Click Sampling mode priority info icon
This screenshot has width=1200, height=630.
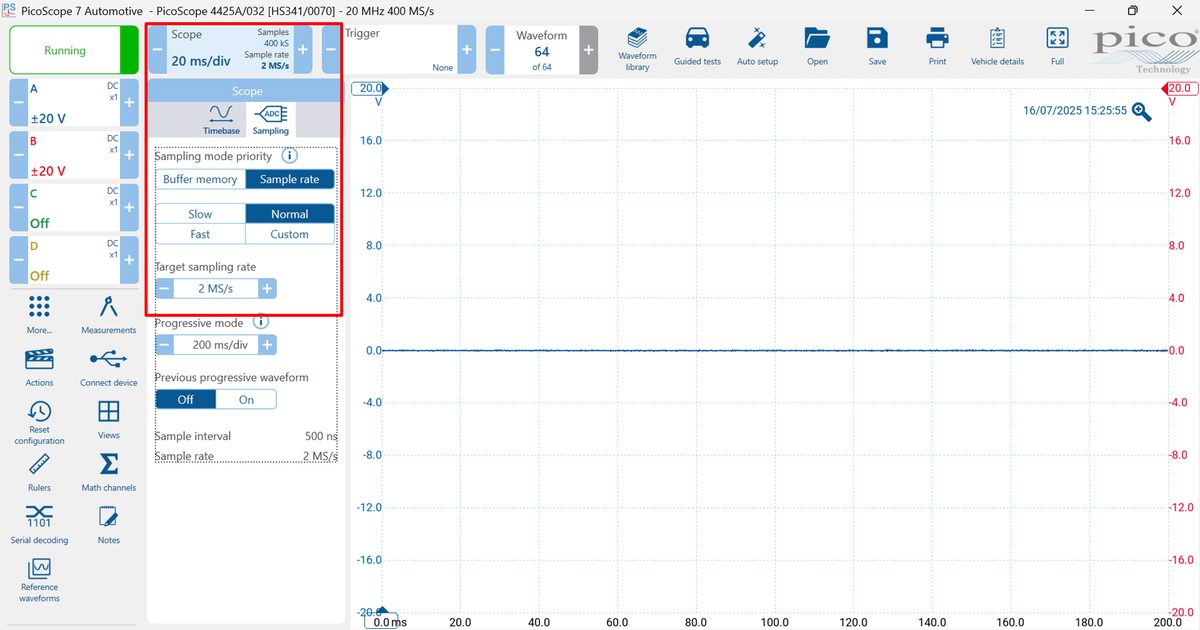[x=289, y=156]
